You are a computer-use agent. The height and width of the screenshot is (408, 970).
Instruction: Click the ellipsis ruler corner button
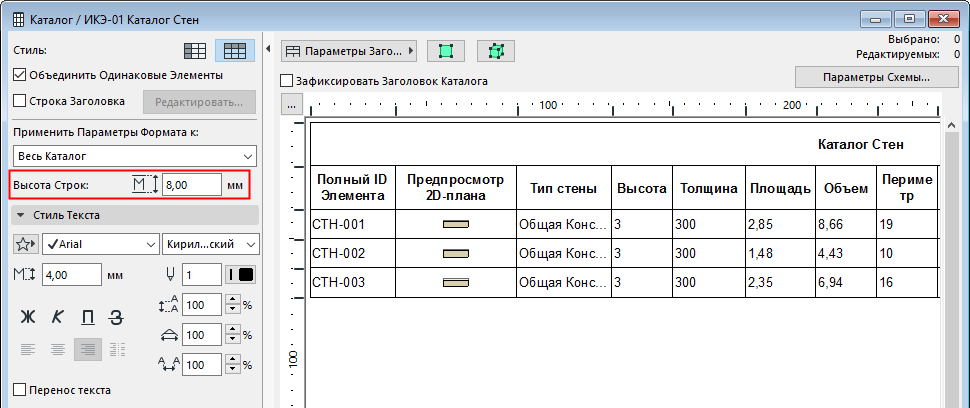(x=291, y=105)
